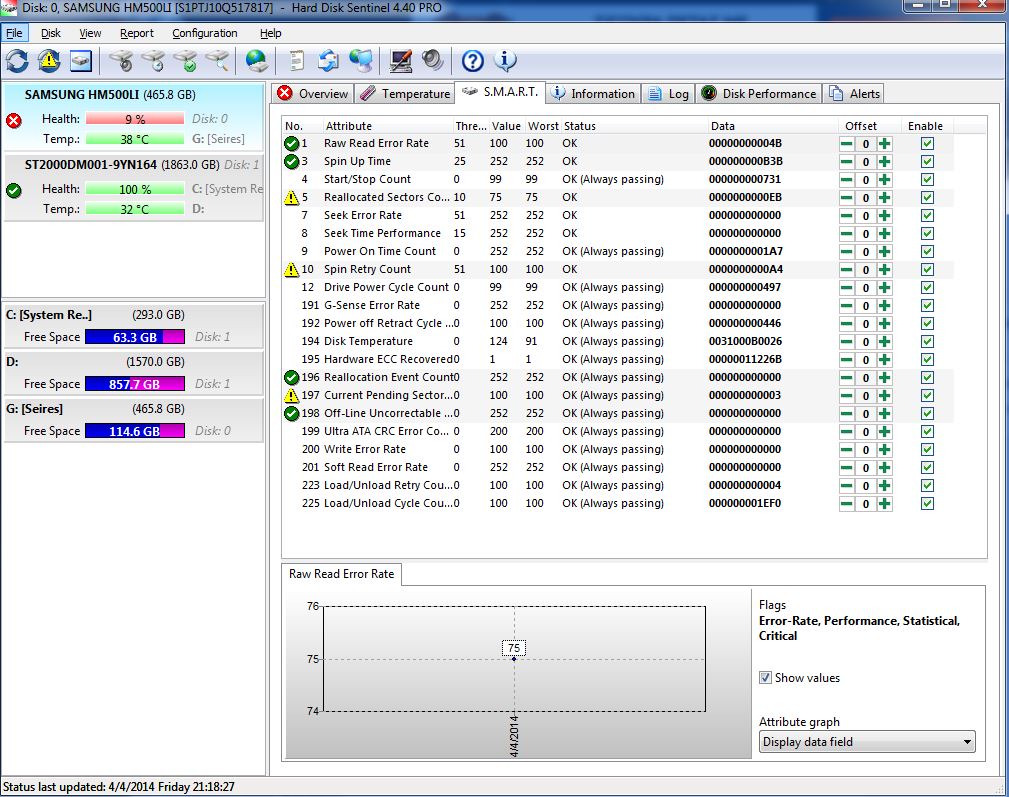Open the Disk menu
The image size is (1009, 797).
pos(51,33)
